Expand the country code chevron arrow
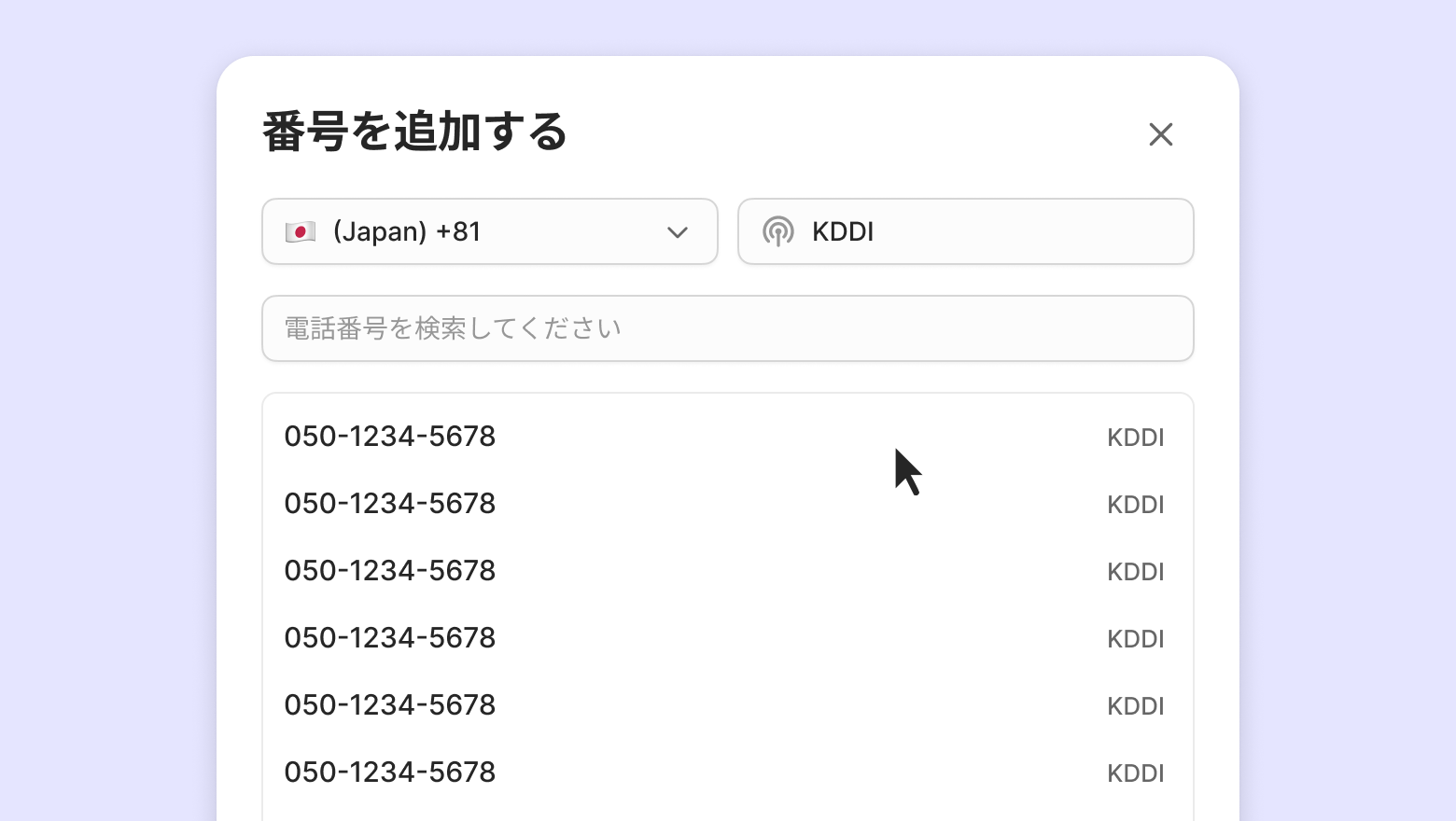Image resolution: width=1456 pixels, height=821 pixels. click(678, 232)
